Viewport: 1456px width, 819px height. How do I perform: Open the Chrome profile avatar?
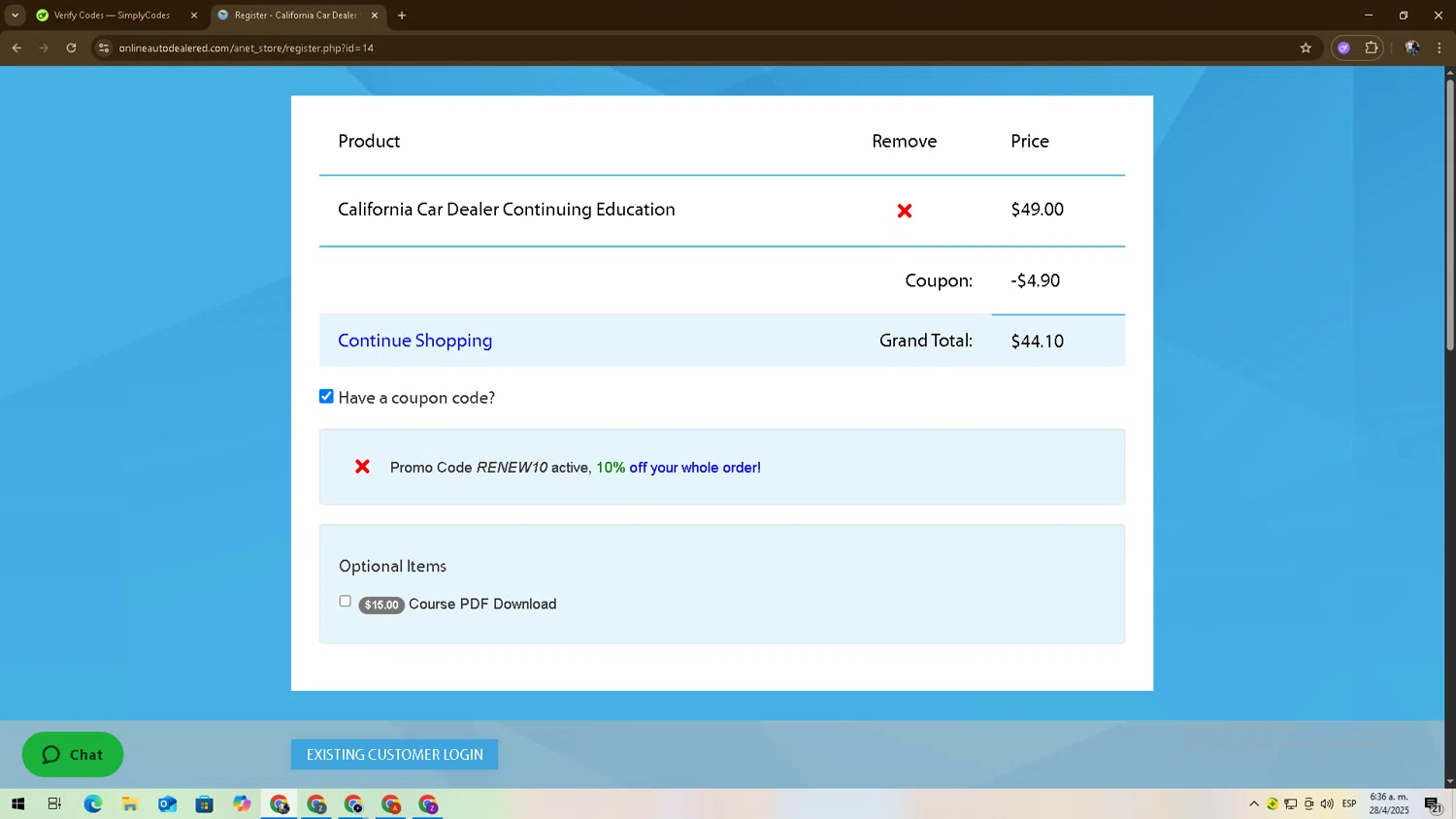[x=1412, y=48]
